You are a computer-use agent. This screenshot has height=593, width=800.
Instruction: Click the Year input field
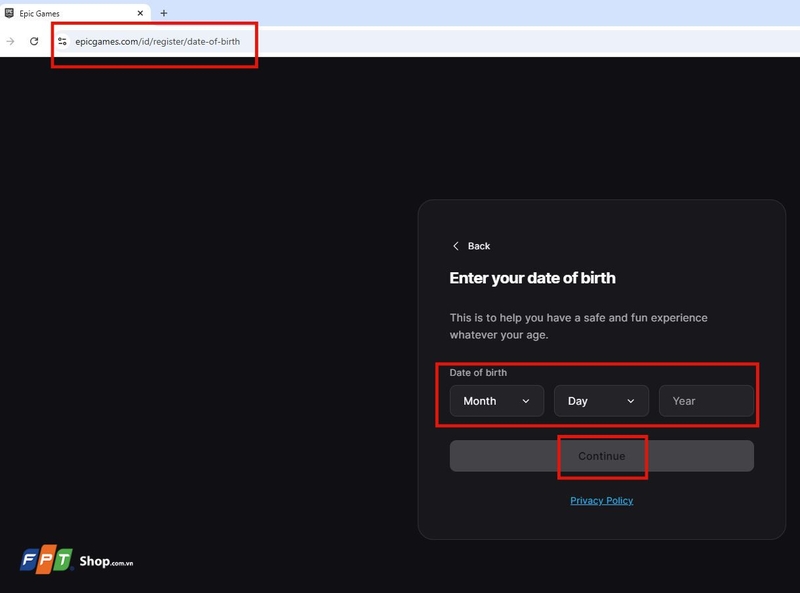coord(706,401)
